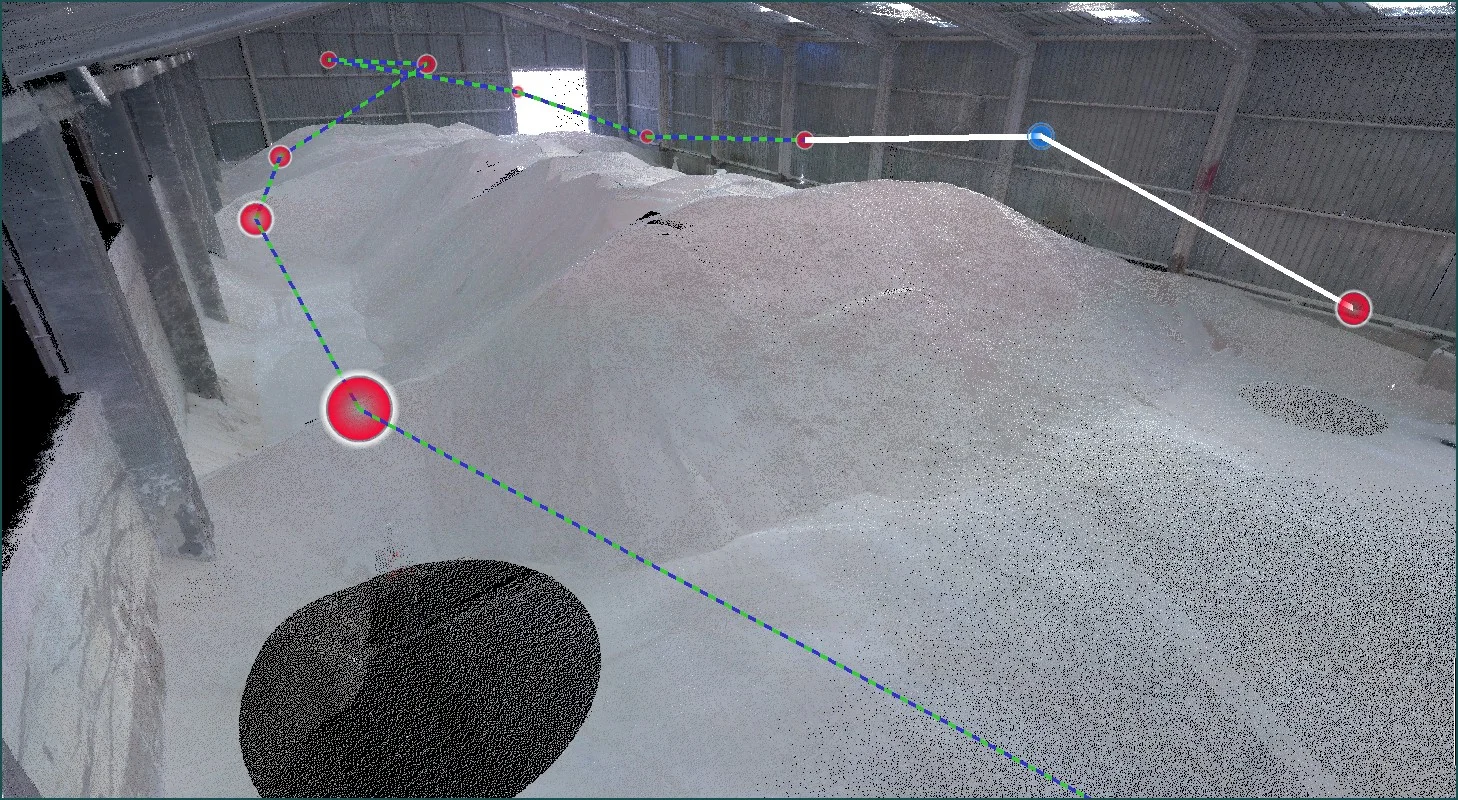
Task: Select medium red marker directly above largest marker
Action: click(256, 219)
